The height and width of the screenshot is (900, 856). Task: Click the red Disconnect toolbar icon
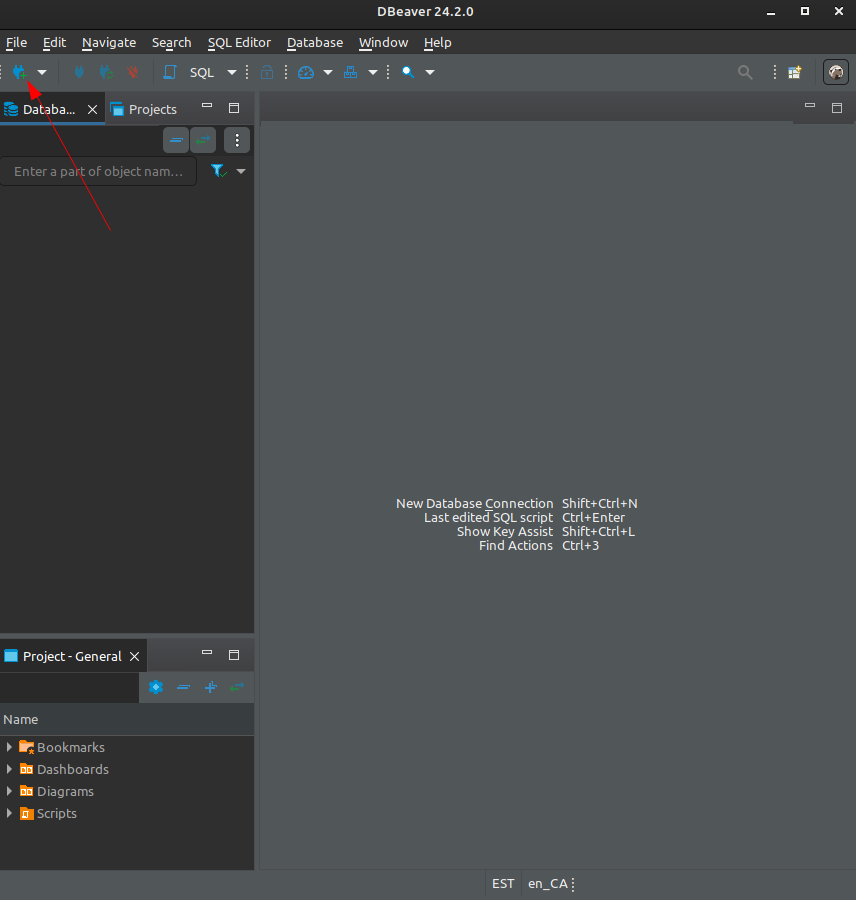[x=133, y=72]
